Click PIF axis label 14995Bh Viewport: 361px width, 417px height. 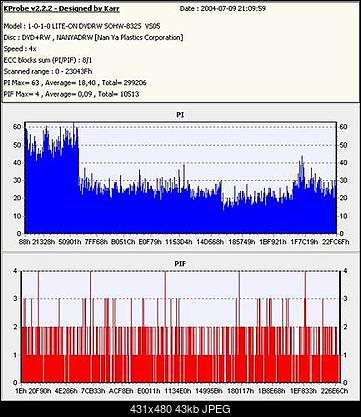point(209,390)
